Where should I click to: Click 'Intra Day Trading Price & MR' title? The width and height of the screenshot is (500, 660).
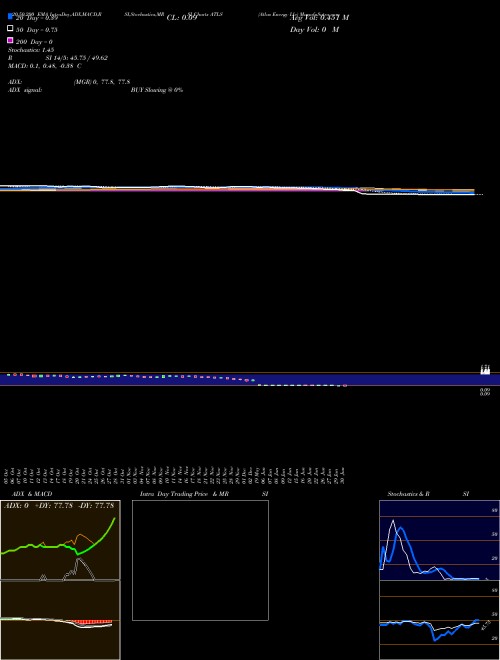tap(184, 494)
